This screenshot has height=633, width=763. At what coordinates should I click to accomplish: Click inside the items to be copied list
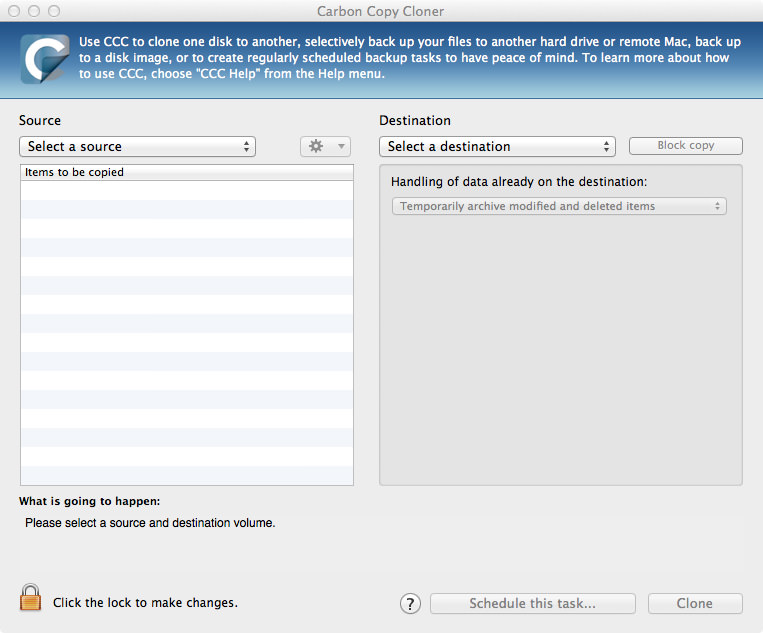pos(187,333)
